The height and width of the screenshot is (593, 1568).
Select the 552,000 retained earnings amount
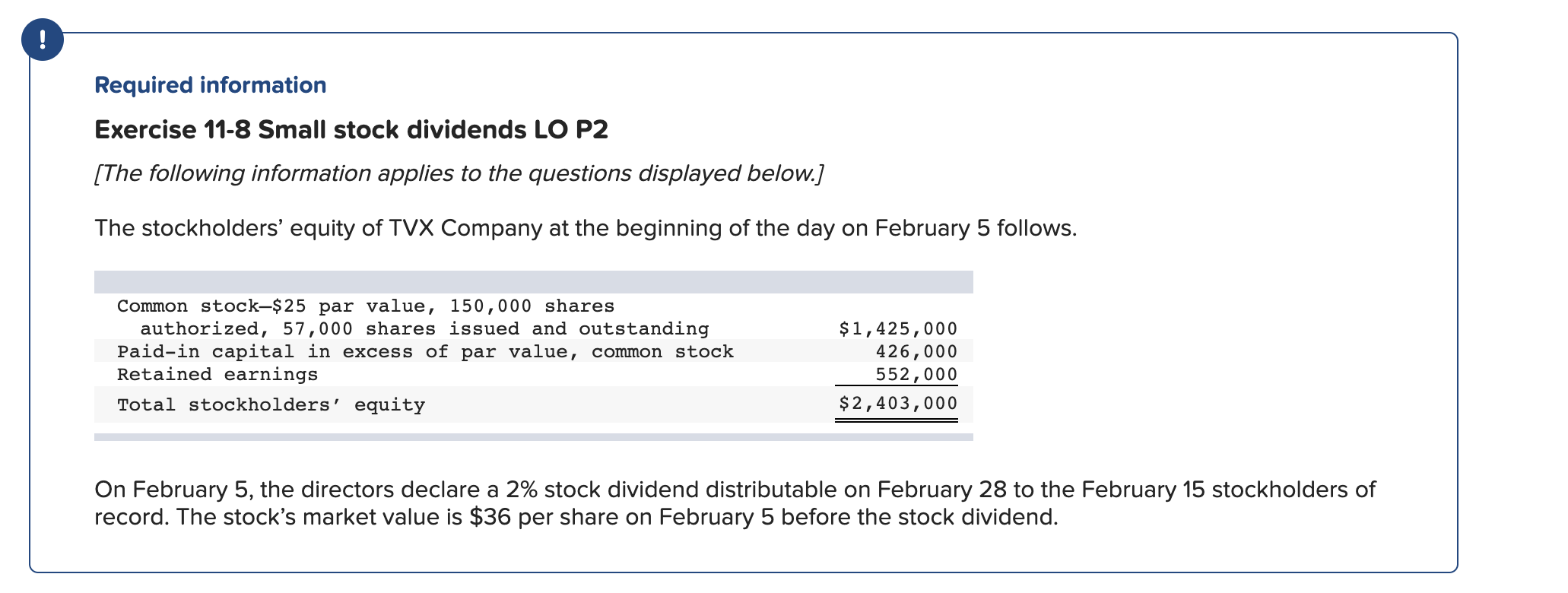pyautogui.click(x=916, y=374)
